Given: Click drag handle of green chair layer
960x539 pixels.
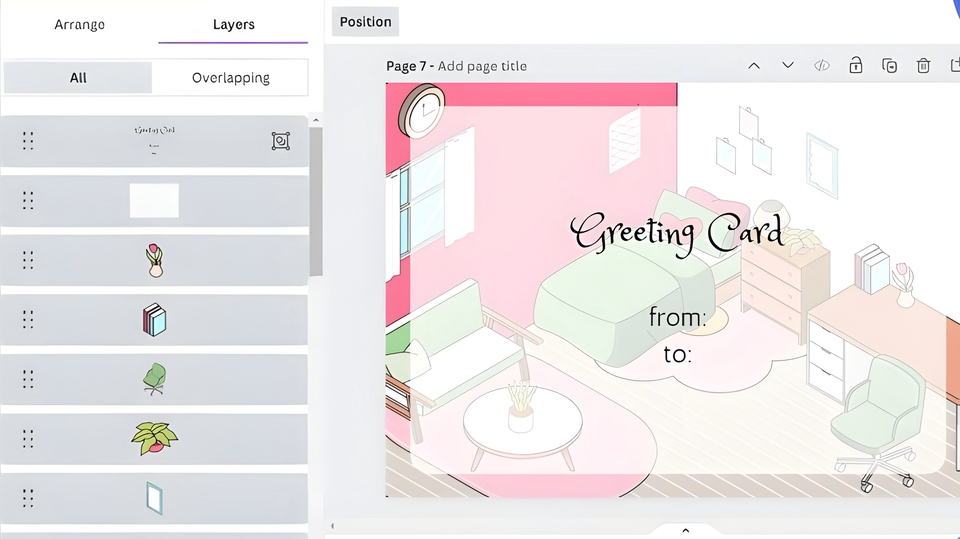Looking at the screenshot, I should click(x=28, y=379).
